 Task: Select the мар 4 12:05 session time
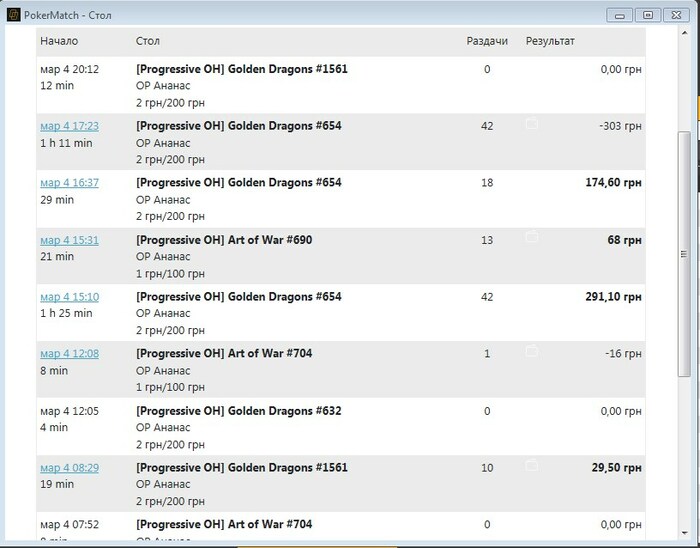point(70,411)
